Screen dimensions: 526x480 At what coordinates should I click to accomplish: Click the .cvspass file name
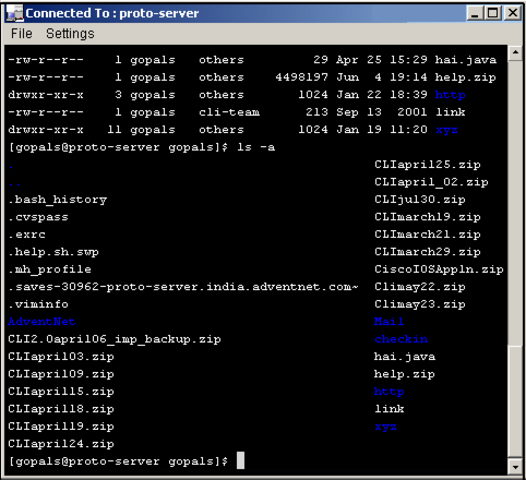pyautogui.click(x=38, y=217)
